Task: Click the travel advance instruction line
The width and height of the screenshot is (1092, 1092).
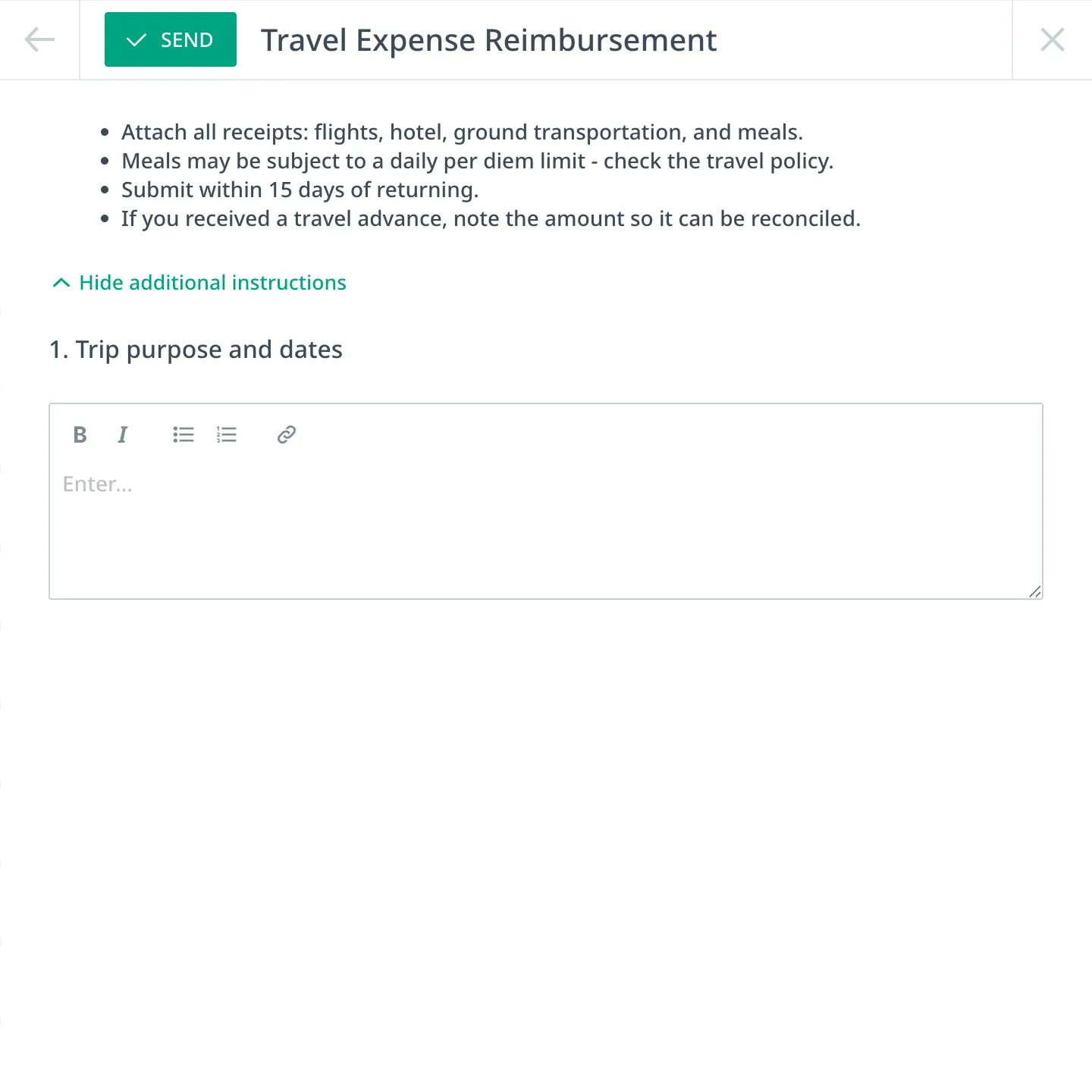Action: pyautogui.click(x=491, y=218)
